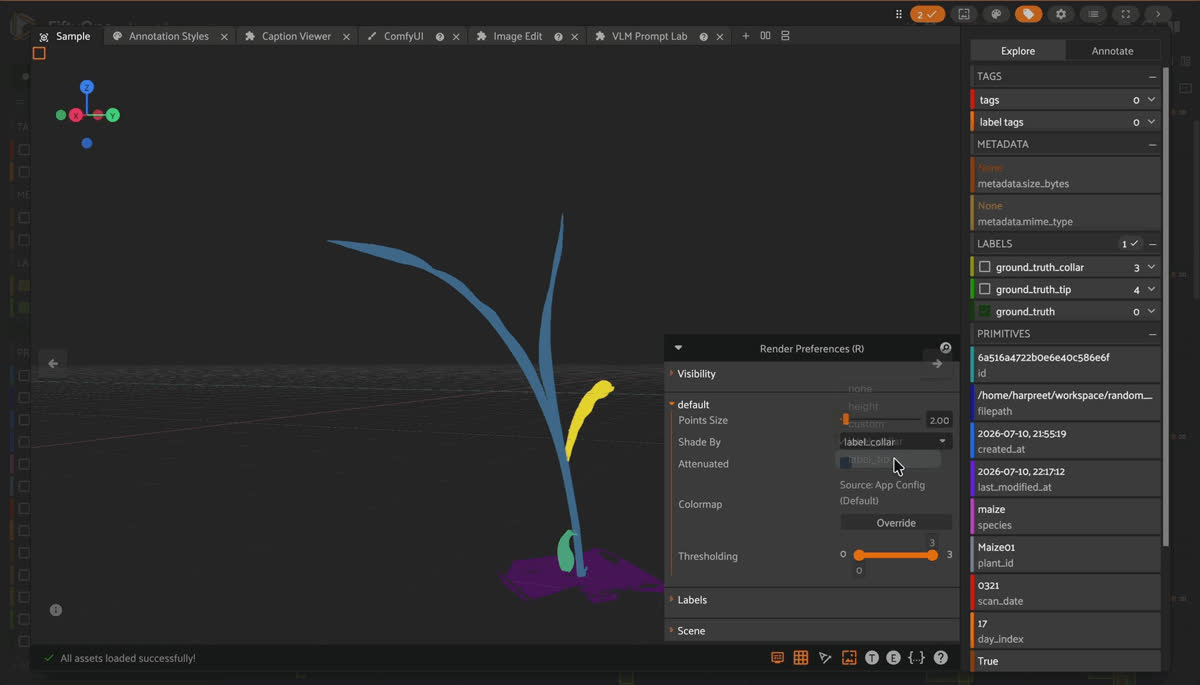Close the Caption Viewer tab
1200x685 pixels.
coord(346,37)
